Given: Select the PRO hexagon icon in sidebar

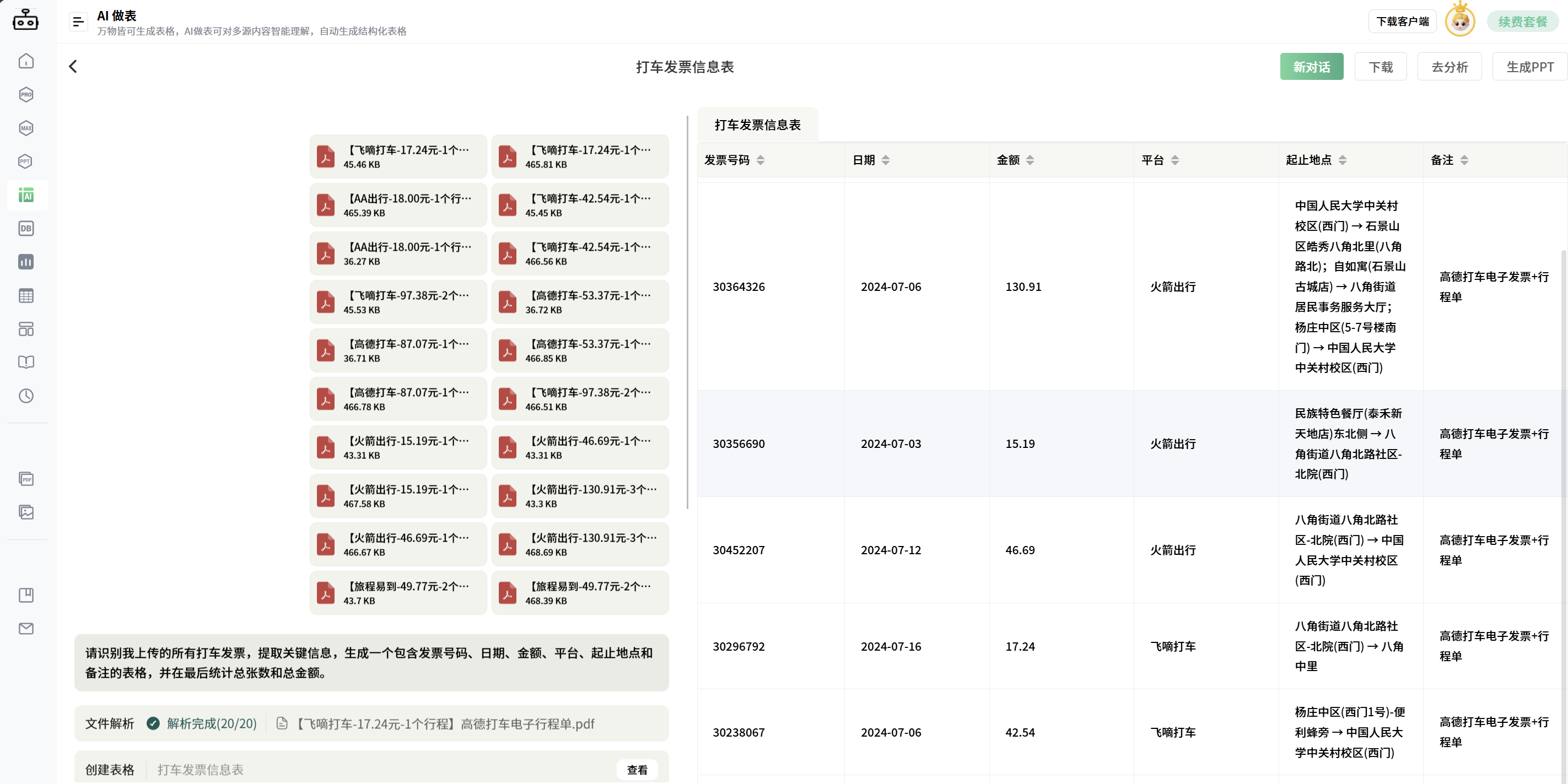Looking at the screenshot, I should coord(25,94).
